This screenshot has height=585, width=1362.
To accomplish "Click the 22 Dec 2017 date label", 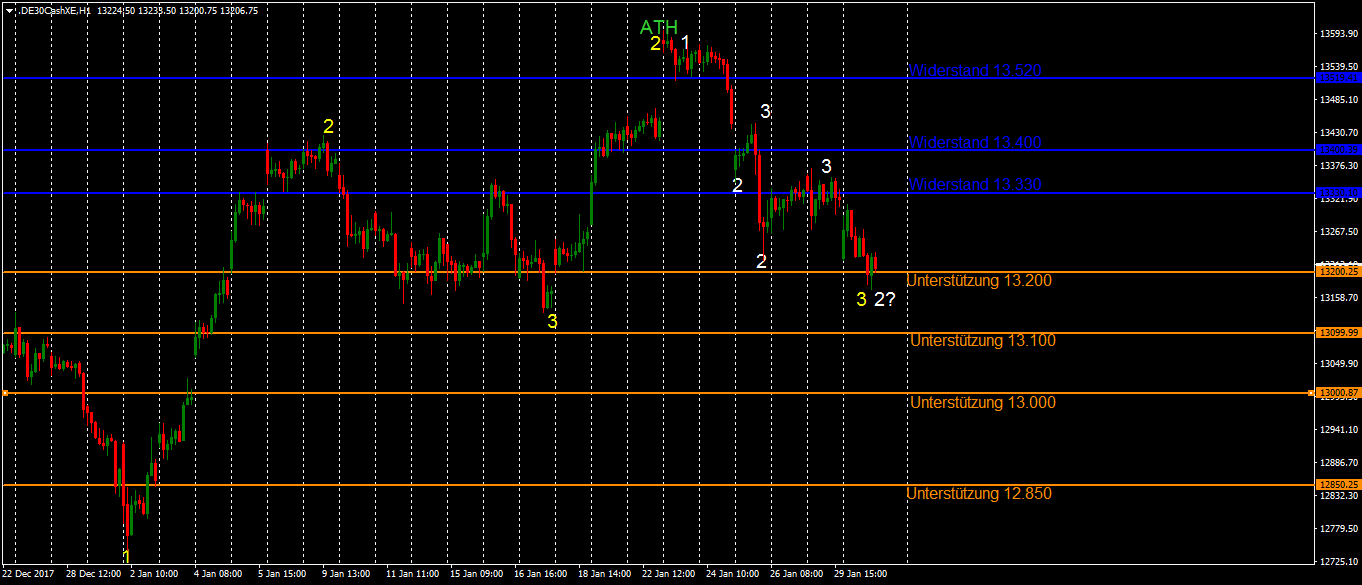I will tap(29, 575).
